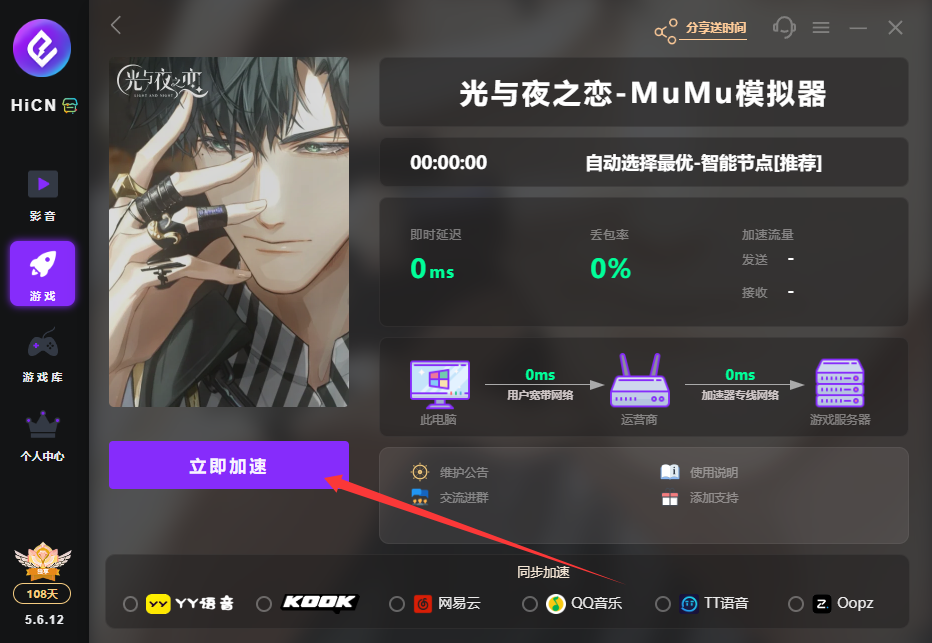Enable KOOK sync acceleration
The width and height of the screenshot is (932, 643).
click(x=264, y=604)
